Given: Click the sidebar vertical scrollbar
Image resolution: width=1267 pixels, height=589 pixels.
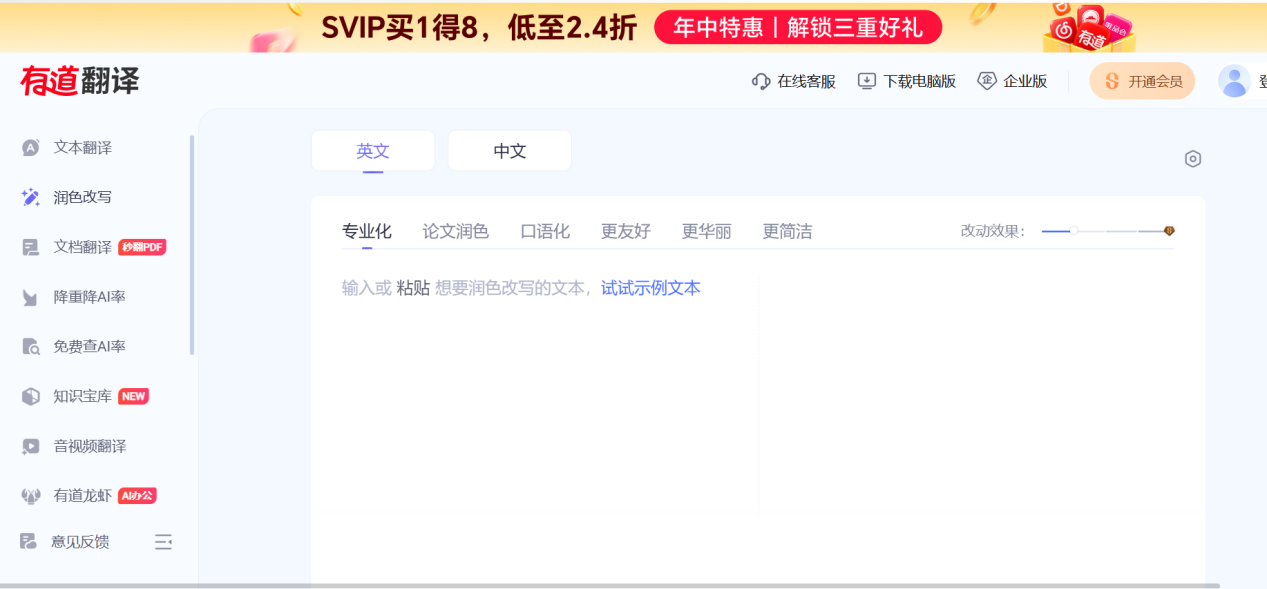Looking at the screenshot, I should pos(191,245).
